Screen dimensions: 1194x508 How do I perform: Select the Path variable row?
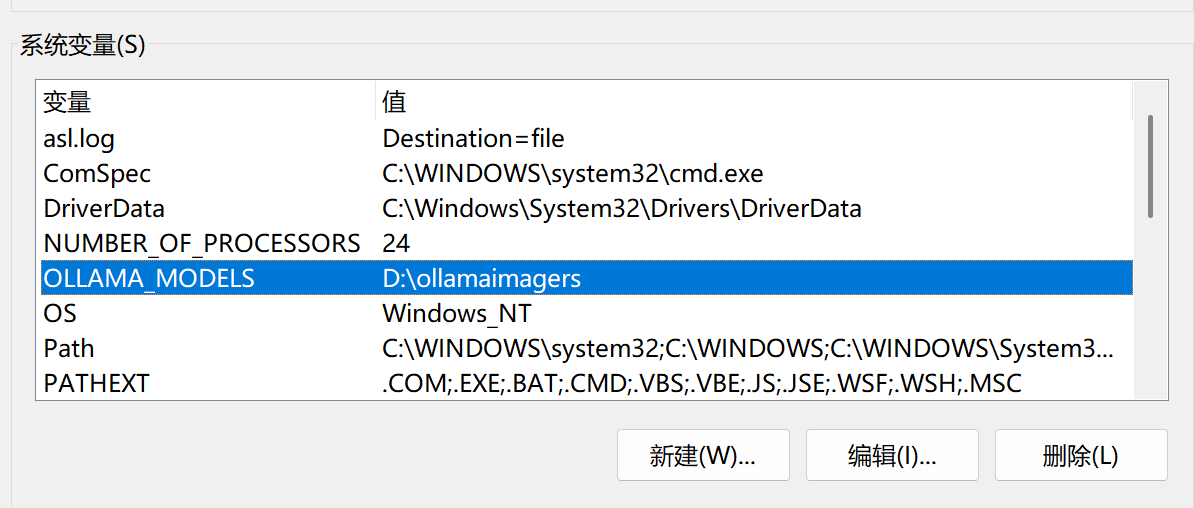[586, 349]
